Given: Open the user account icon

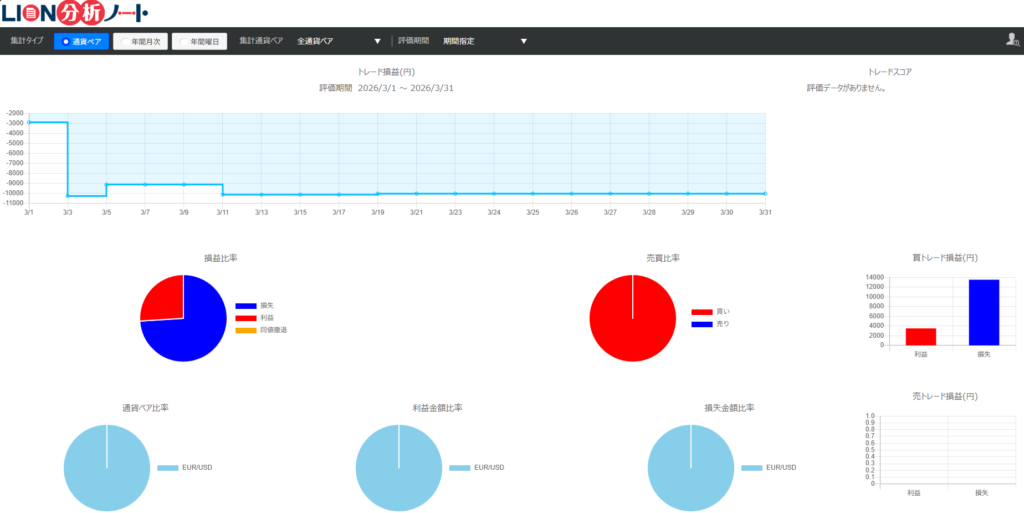Looking at the screenshot, I should pyautogui.click(x=1011, y=40).
